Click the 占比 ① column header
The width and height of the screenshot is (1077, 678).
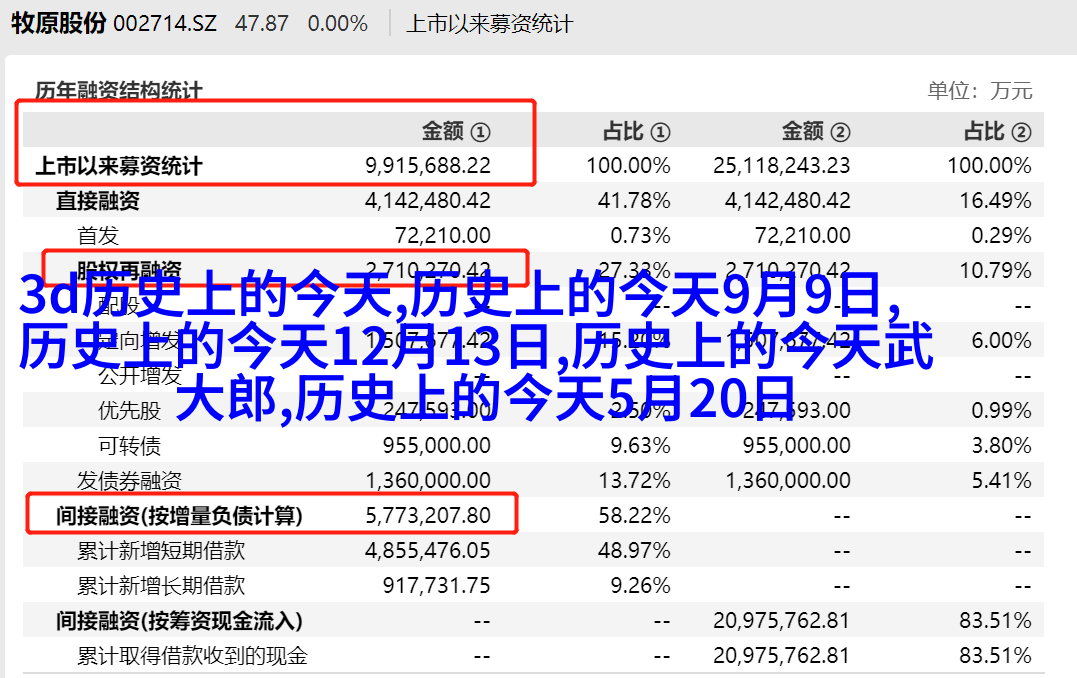pos(637,131)
